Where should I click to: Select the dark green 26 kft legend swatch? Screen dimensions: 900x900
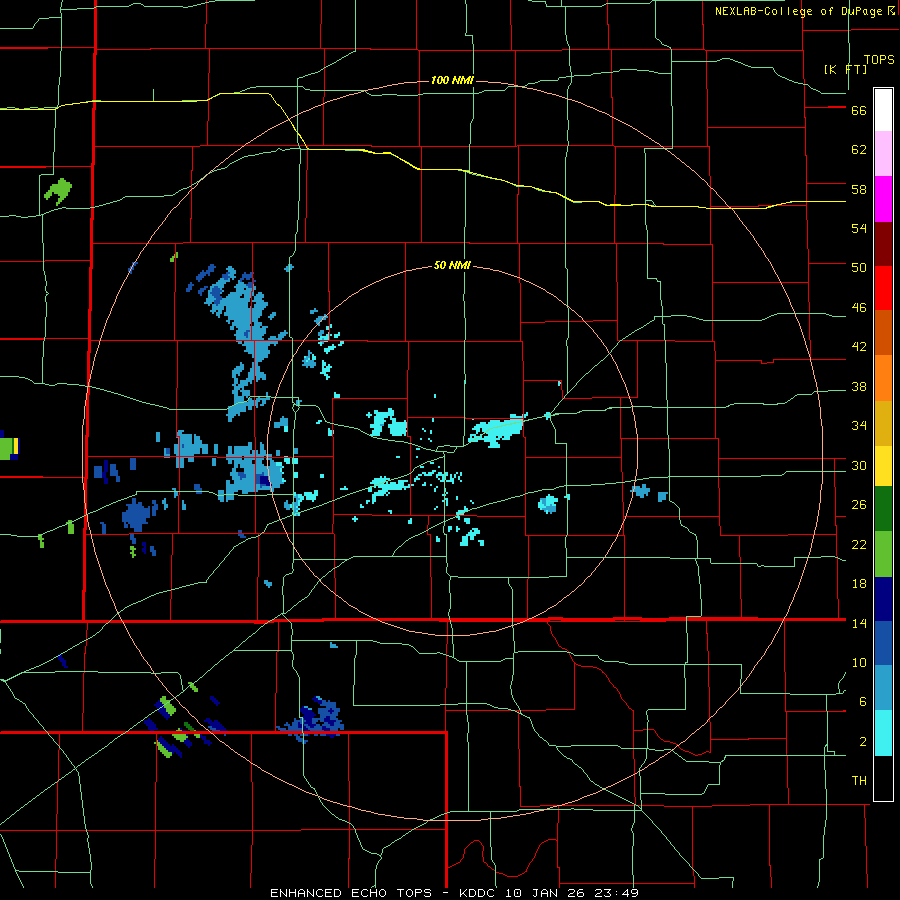(883, 509)
